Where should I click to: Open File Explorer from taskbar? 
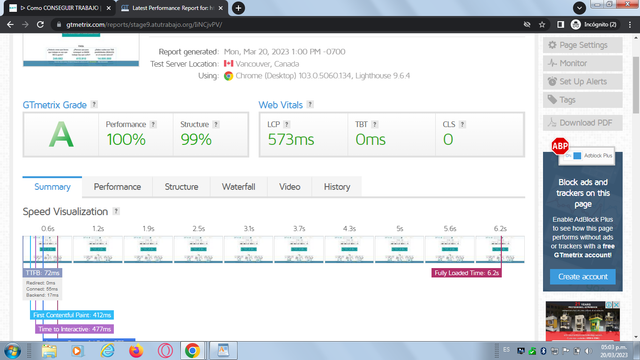pos(49,351)
